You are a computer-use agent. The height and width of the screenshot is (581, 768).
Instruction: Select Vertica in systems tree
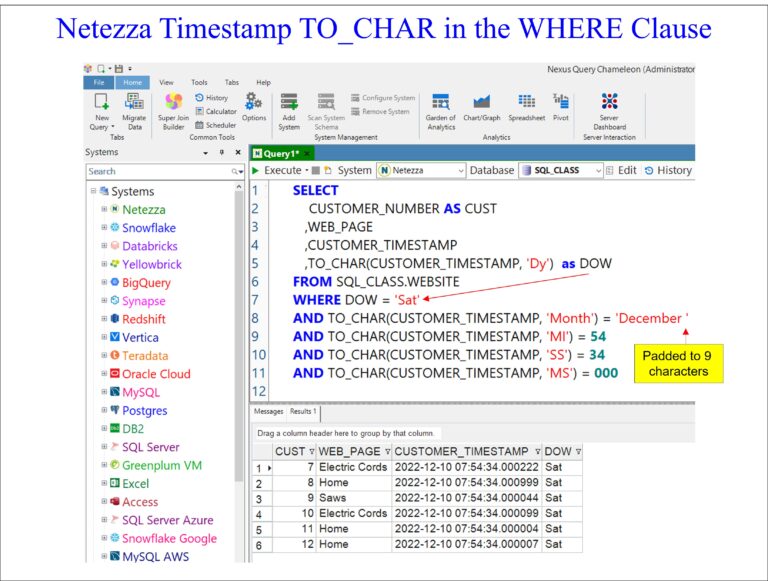[x=140, y=338]
